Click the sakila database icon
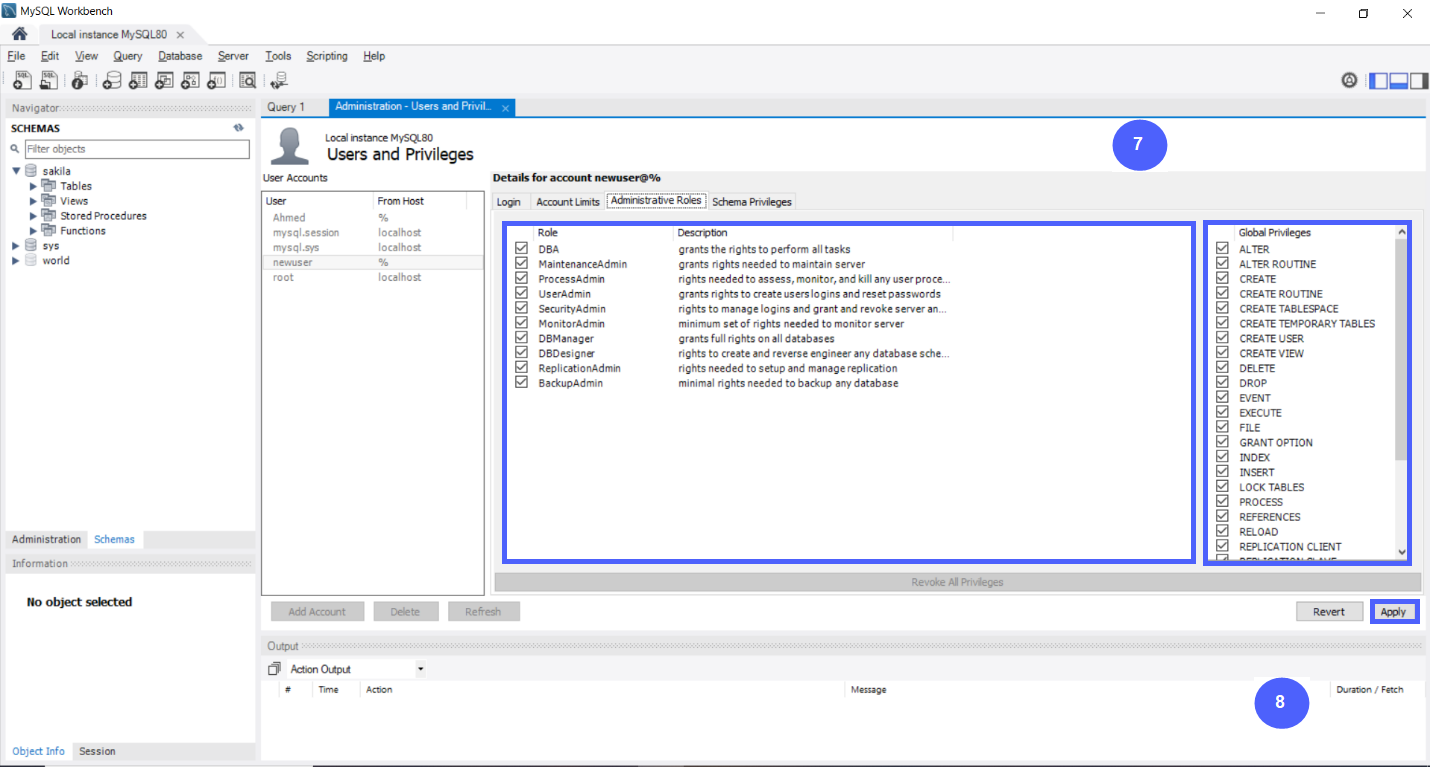 [x=31, y=171]
